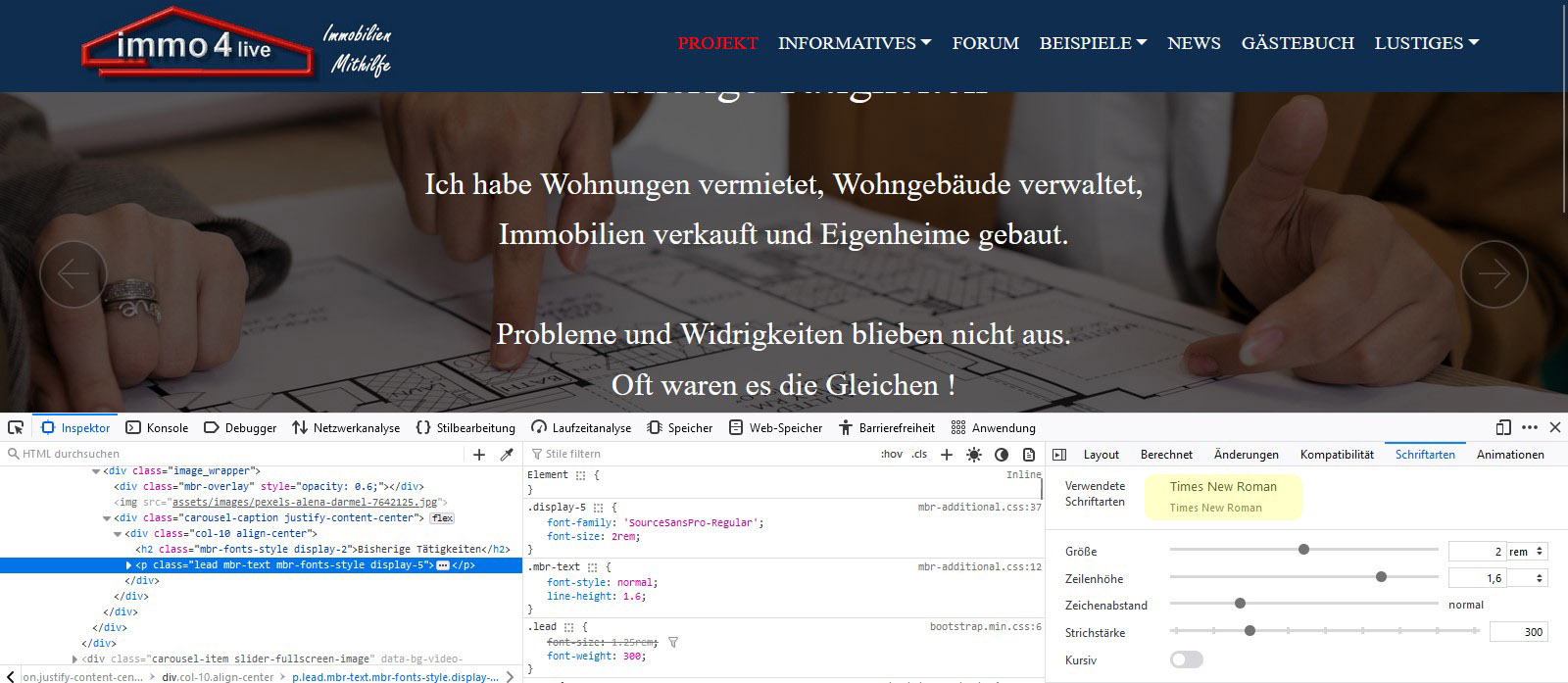Add a new HTML node with plus icon

pyautogui.click(x=479, y=455)
